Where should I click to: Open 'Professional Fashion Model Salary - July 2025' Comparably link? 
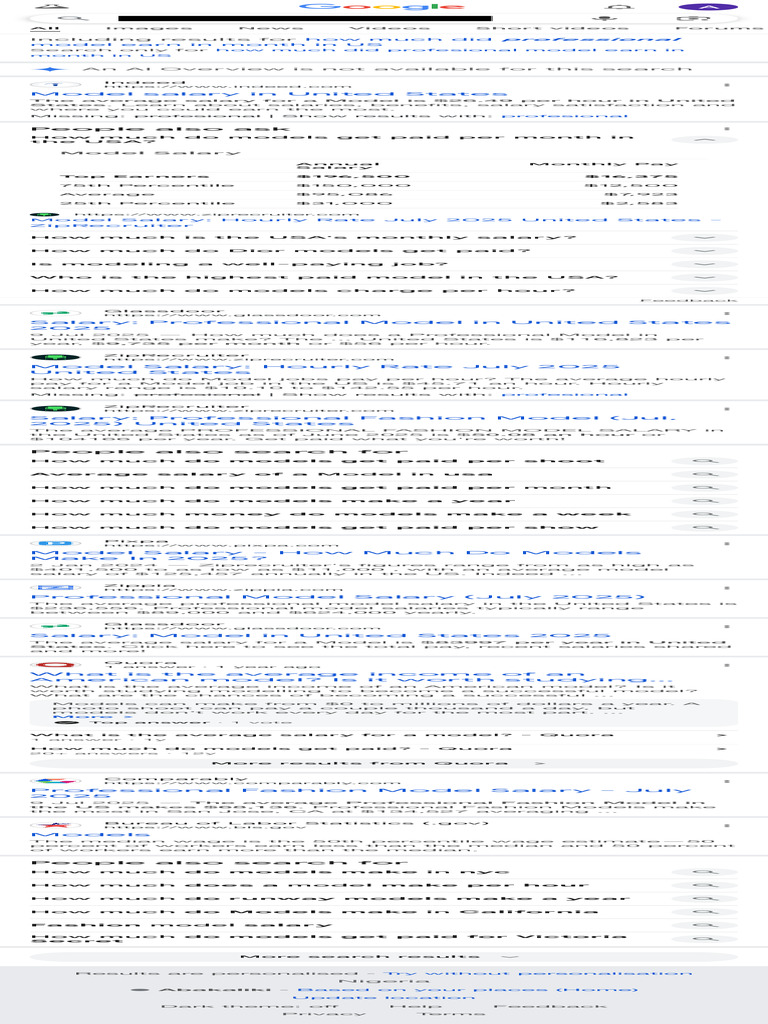(360, 793)
